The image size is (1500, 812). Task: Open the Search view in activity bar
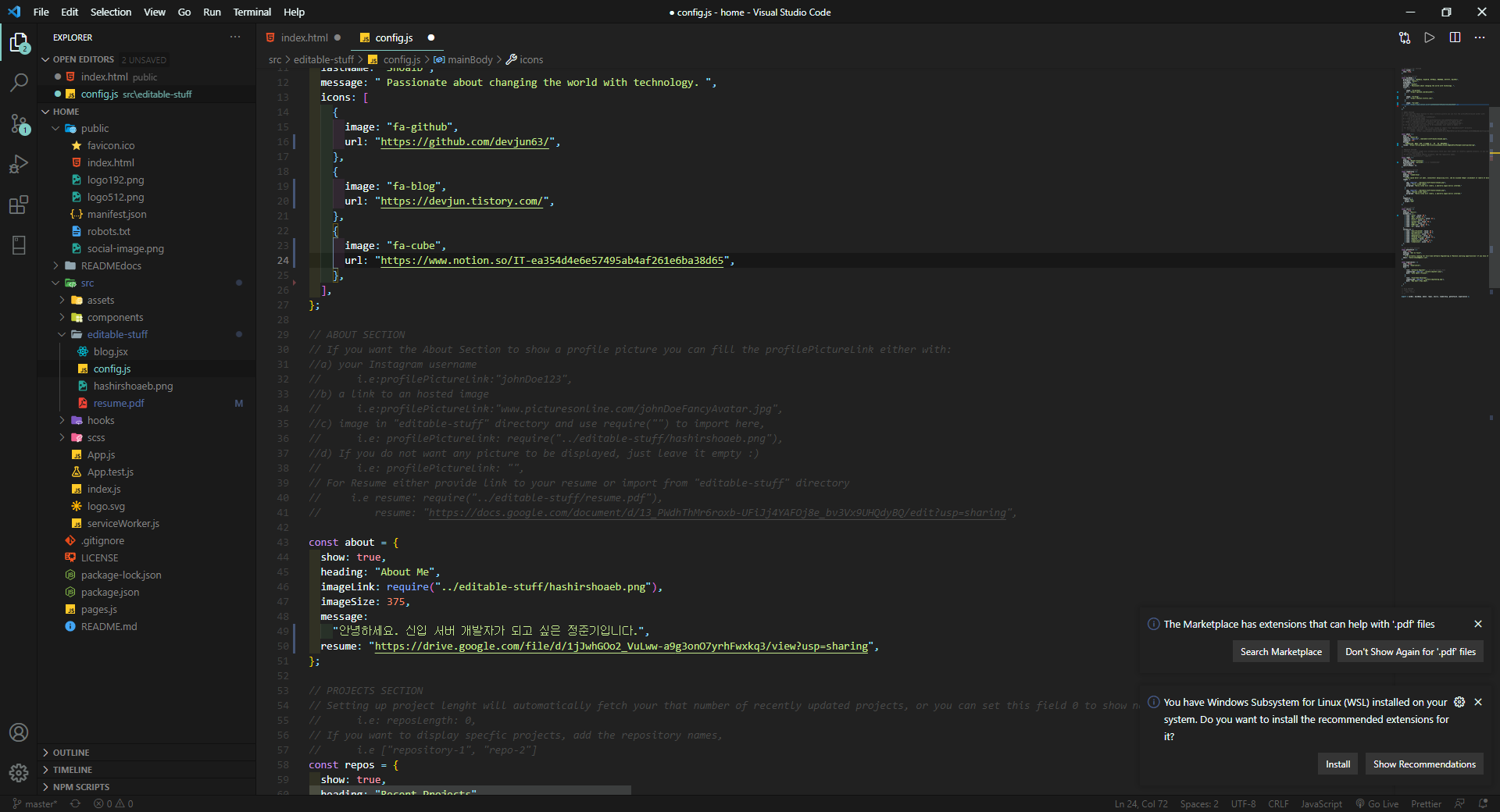point(19,82)
